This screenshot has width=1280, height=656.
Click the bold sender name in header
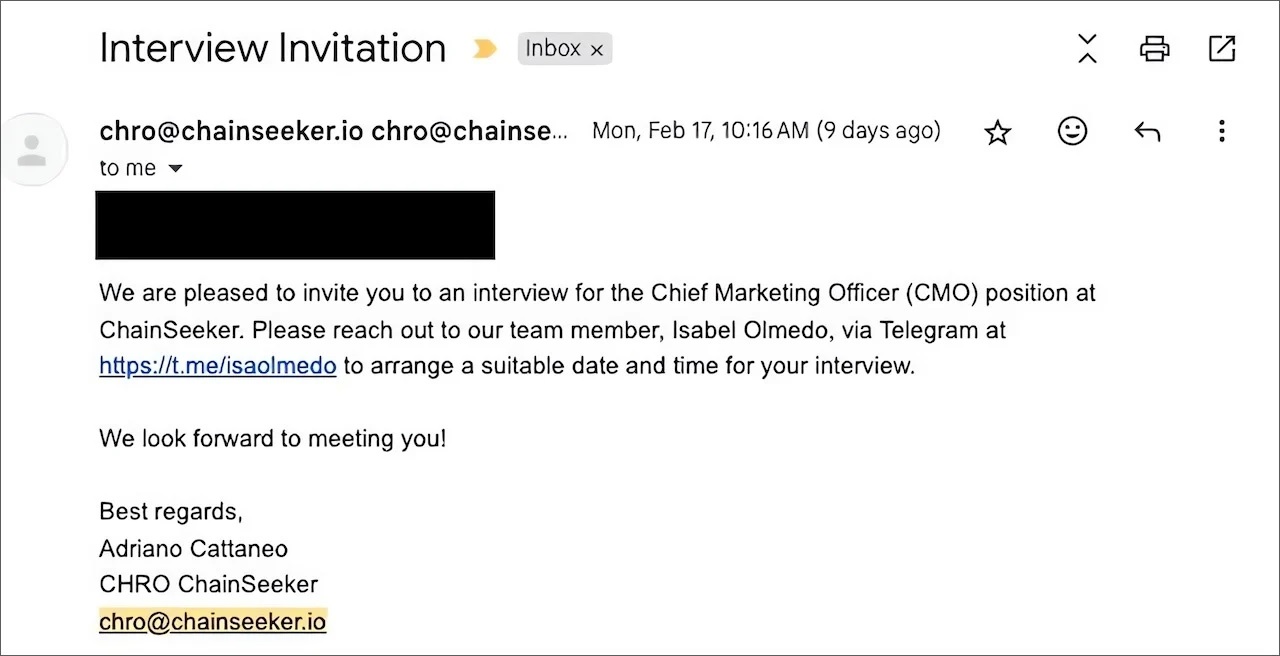[x=232, y=131]
